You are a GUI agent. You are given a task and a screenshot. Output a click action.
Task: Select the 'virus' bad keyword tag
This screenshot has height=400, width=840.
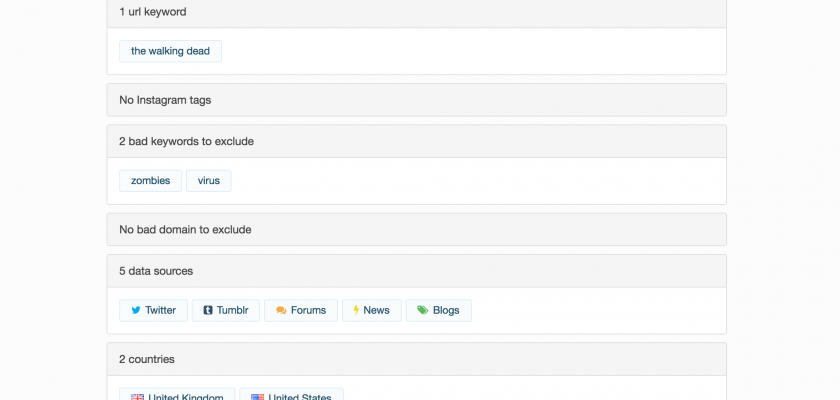[208, 181]
